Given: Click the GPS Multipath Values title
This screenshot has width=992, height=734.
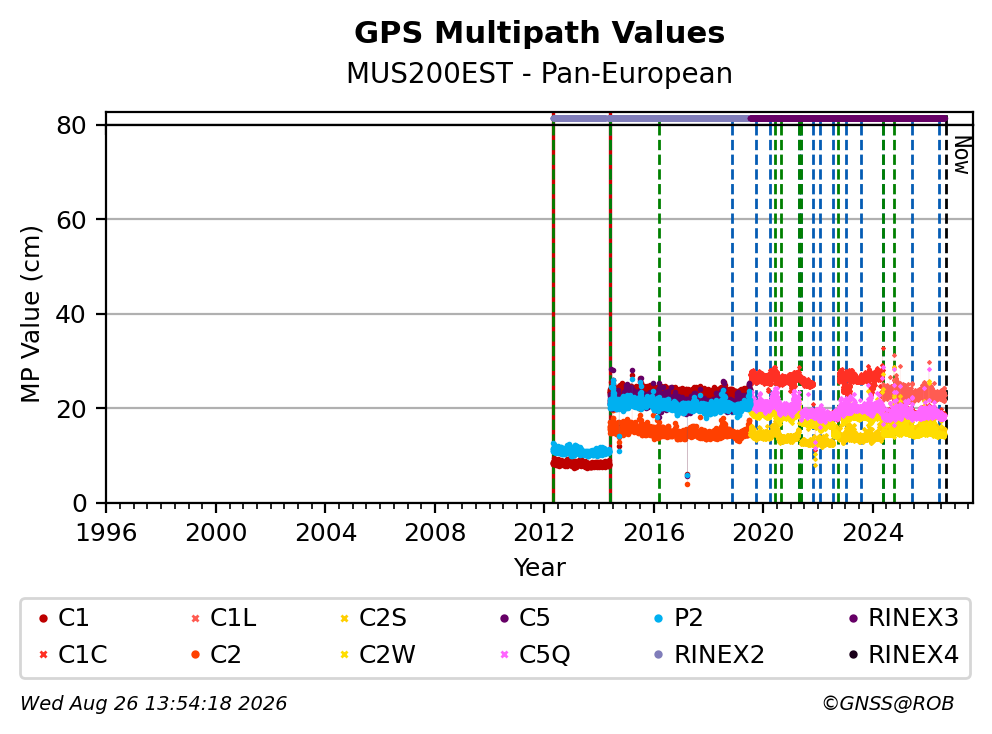Looking at the screenshot, I should 539,32.
